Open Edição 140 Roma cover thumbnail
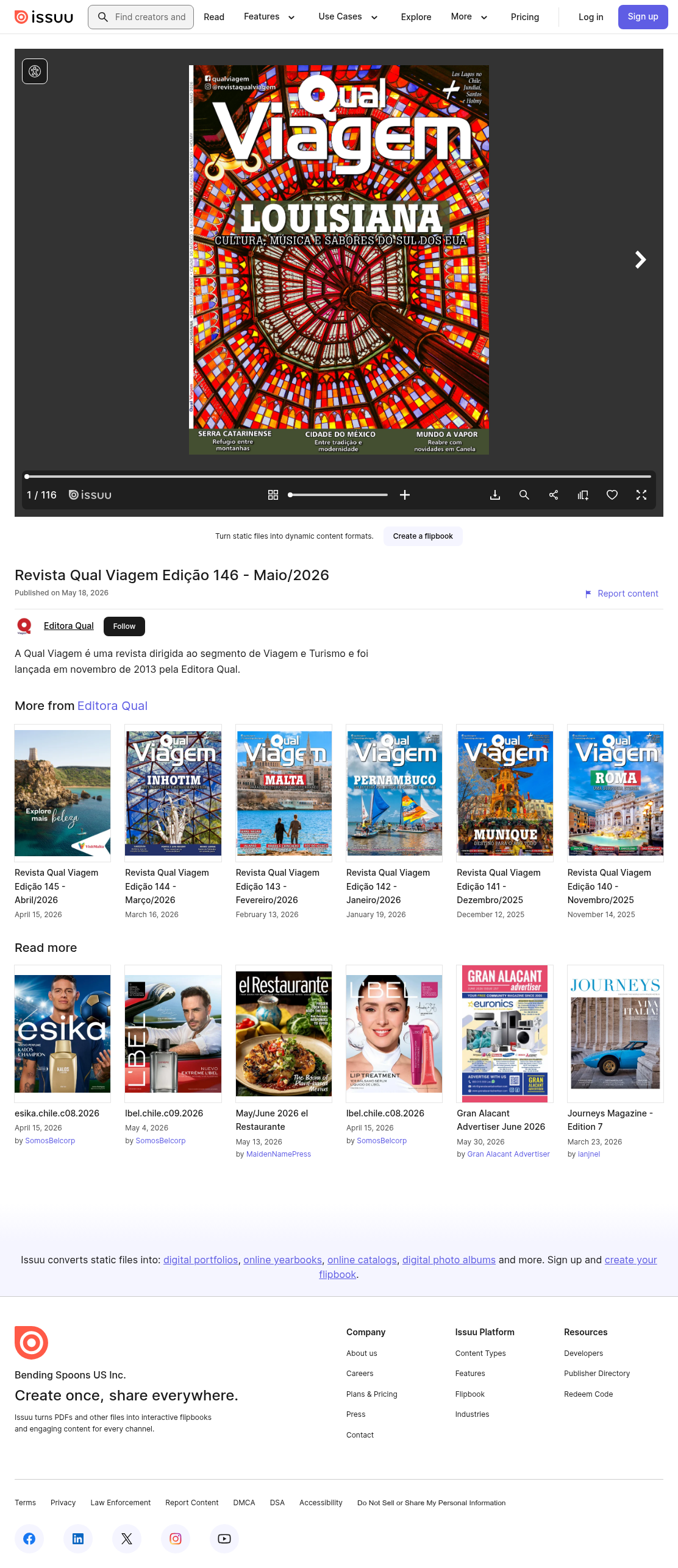 pyautogui.click(x=615, y=793)
